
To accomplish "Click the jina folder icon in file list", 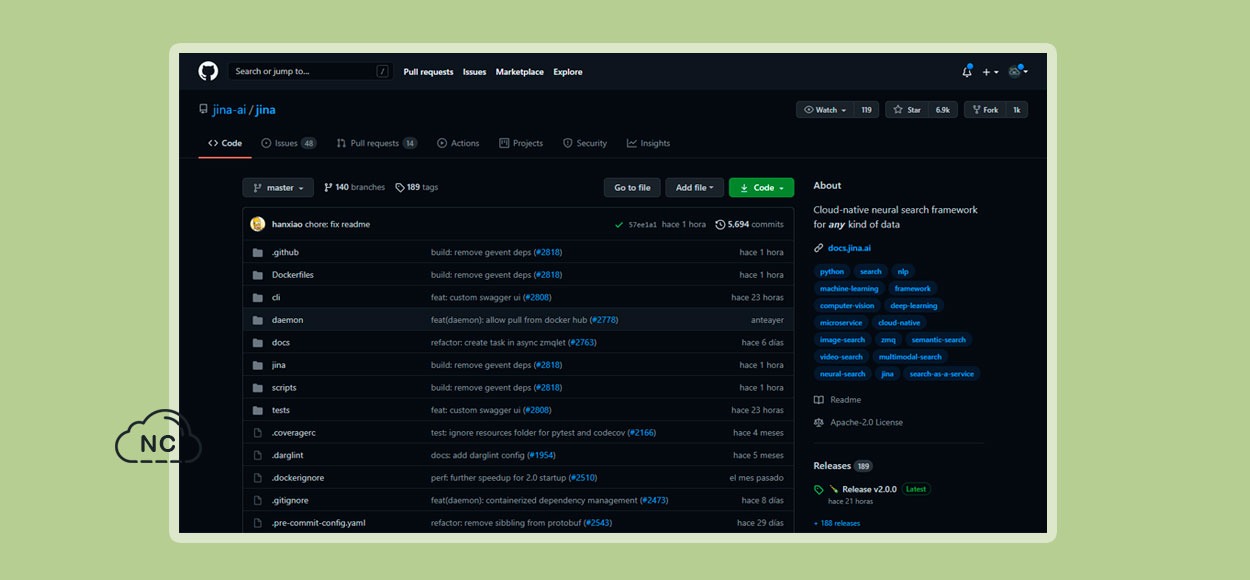I will [258, 365].
